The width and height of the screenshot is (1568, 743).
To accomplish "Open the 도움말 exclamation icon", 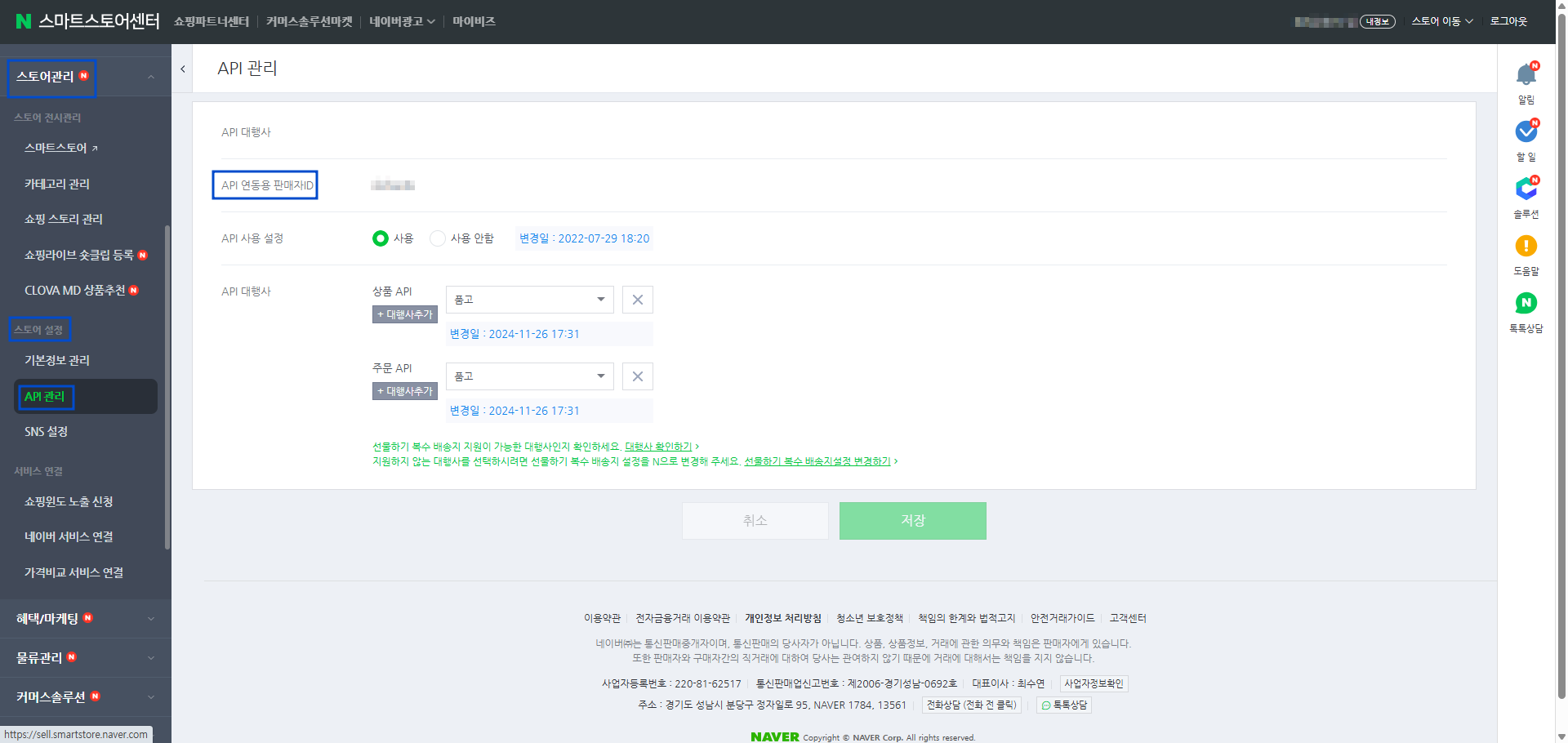I will click(x=1526, y=246).
